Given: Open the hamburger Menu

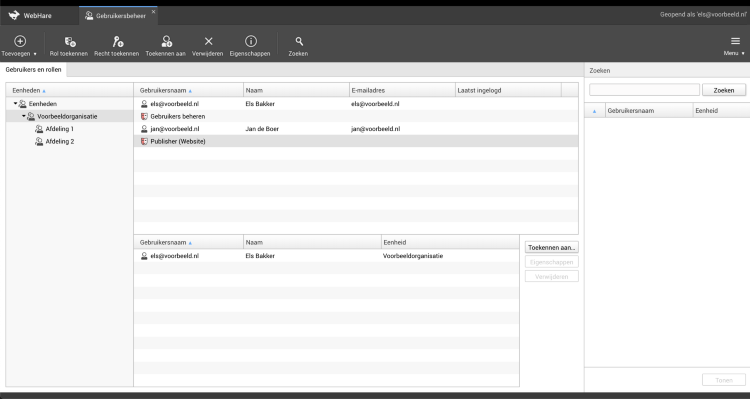Looking at the screenshot, I should (x=735, y=46).
